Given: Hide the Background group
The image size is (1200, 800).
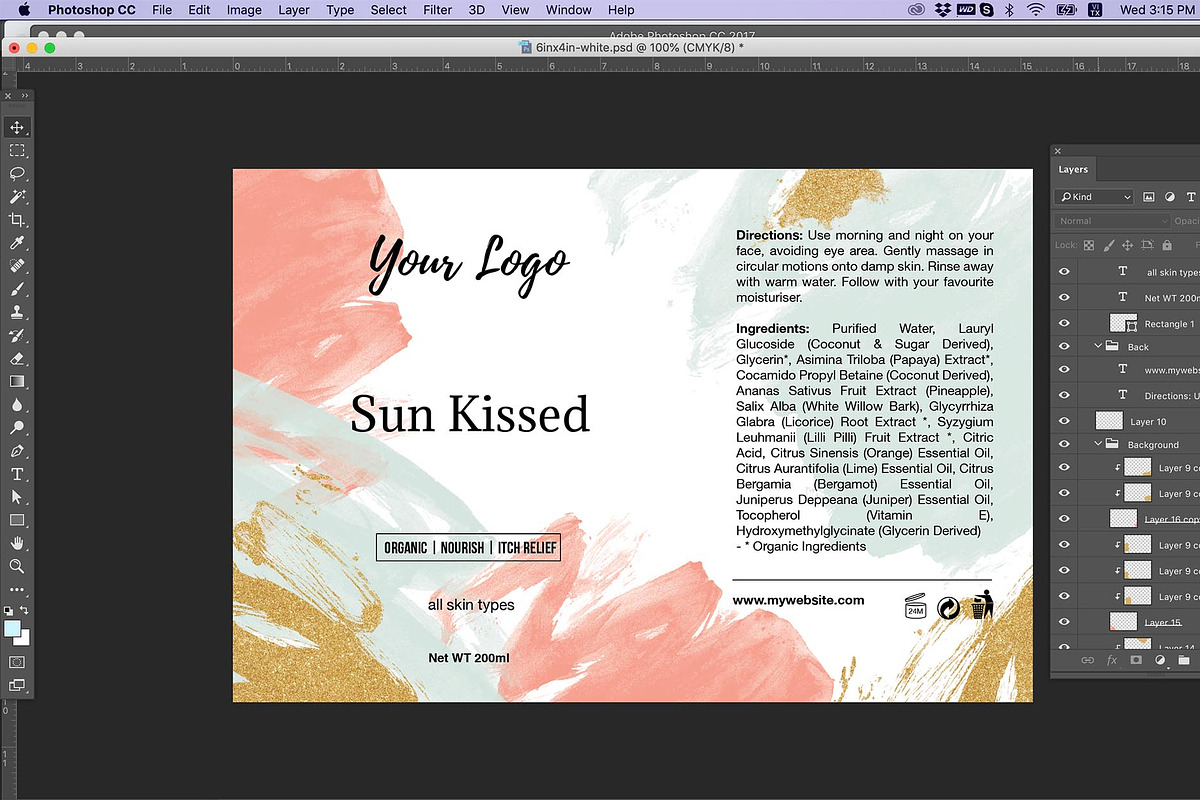Looking at the screenshot, I should [x=1064, y=444].
